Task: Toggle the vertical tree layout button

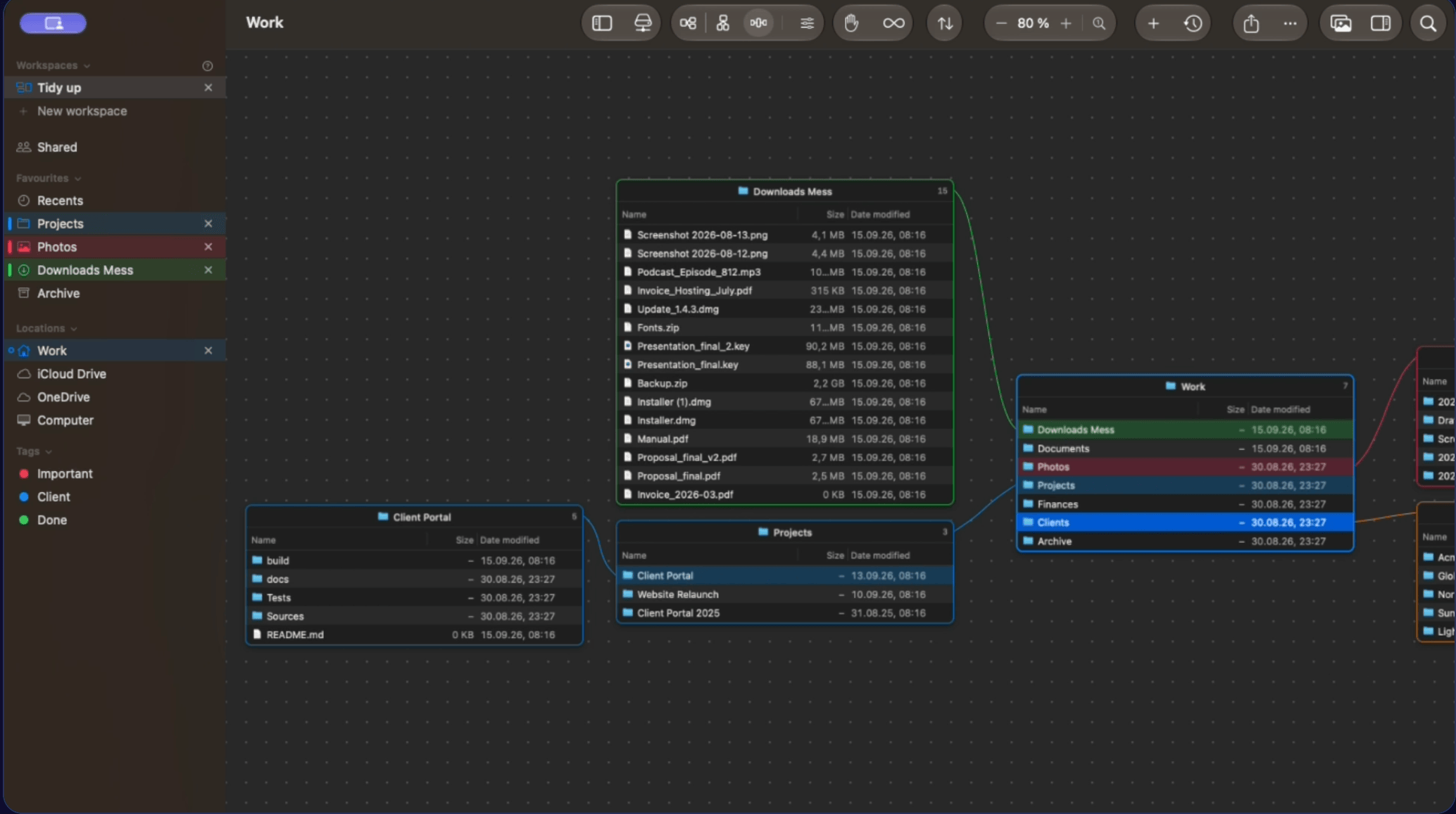Action: [x=723, y=23]
